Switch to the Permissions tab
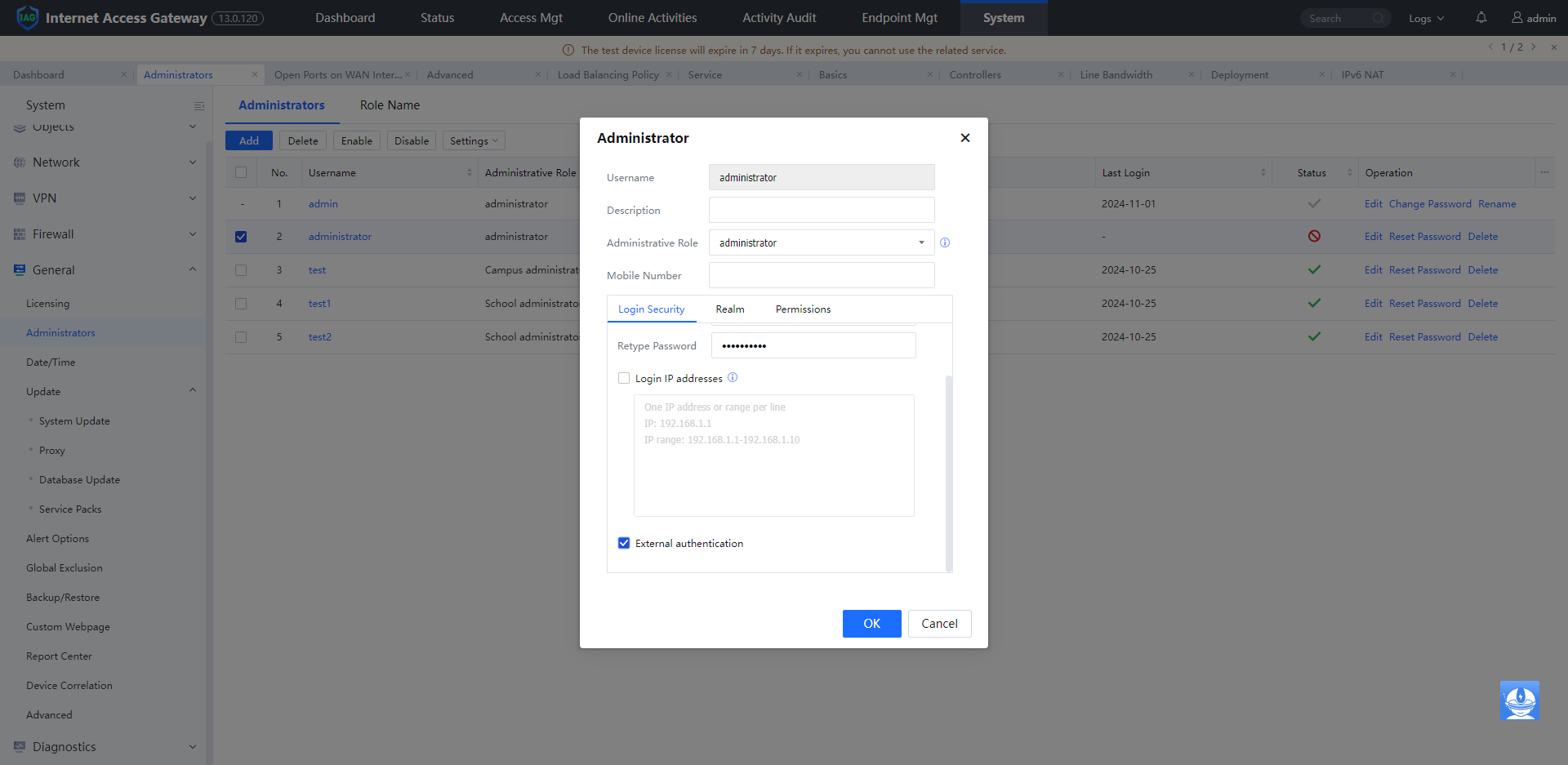This screenshot has height=765, width=1568. pos(803,309)
